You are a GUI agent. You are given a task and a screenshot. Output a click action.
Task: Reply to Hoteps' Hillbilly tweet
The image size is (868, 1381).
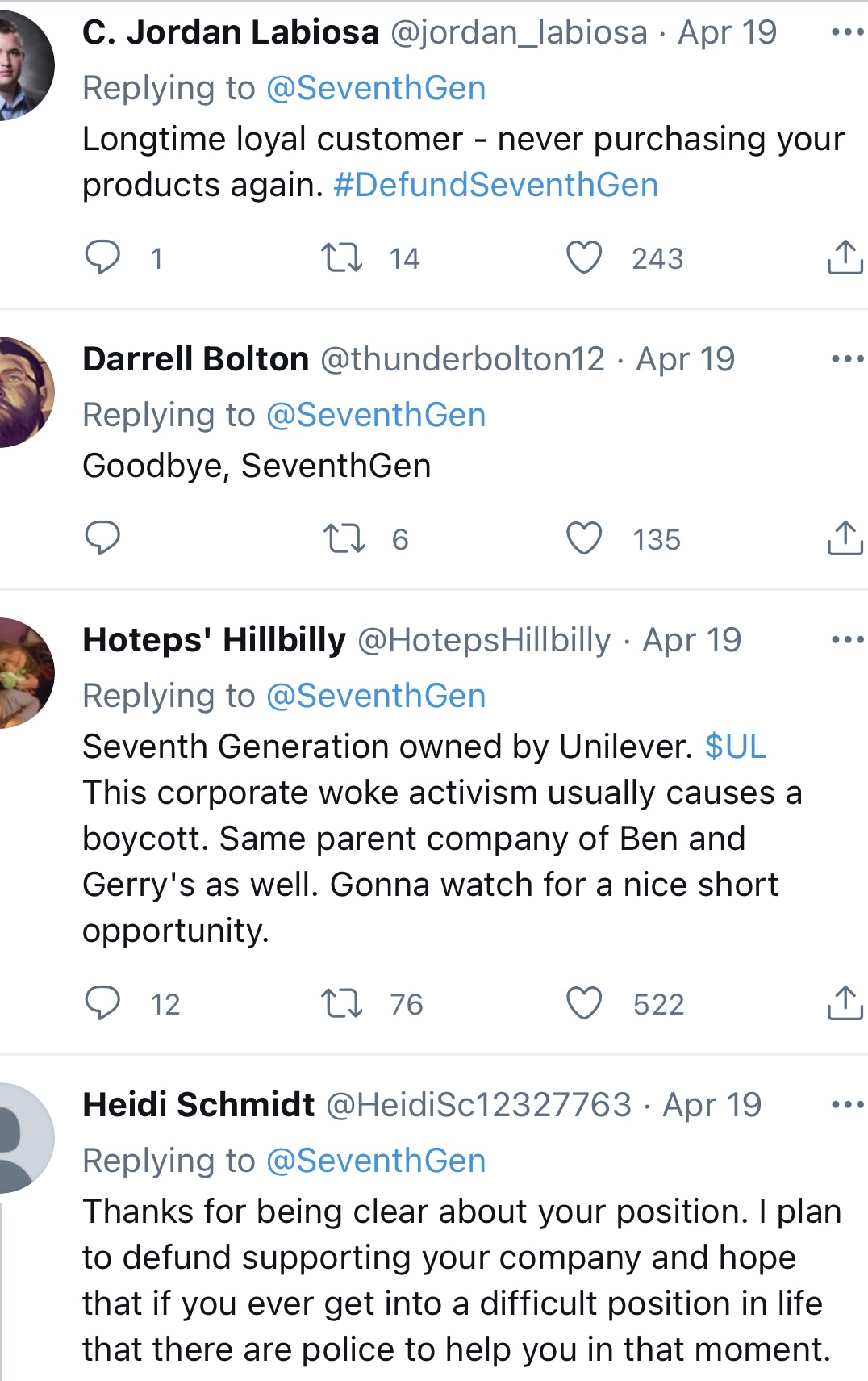pos(102,1003)
